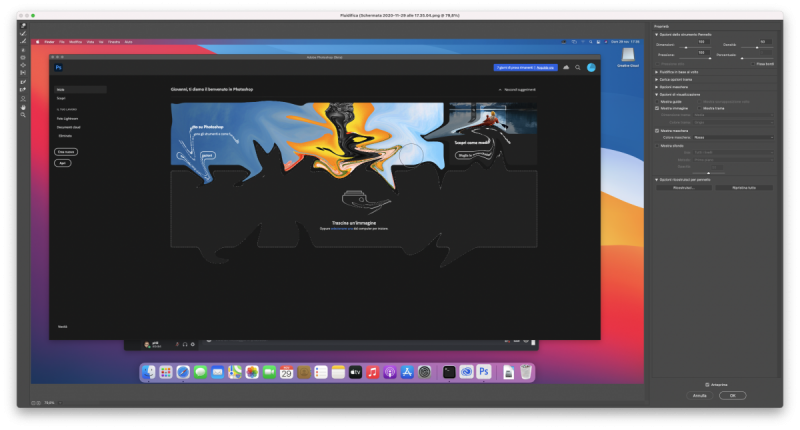Click the Densità slider
The height and width of the screenshot is (430, 800).
point(757,47)
